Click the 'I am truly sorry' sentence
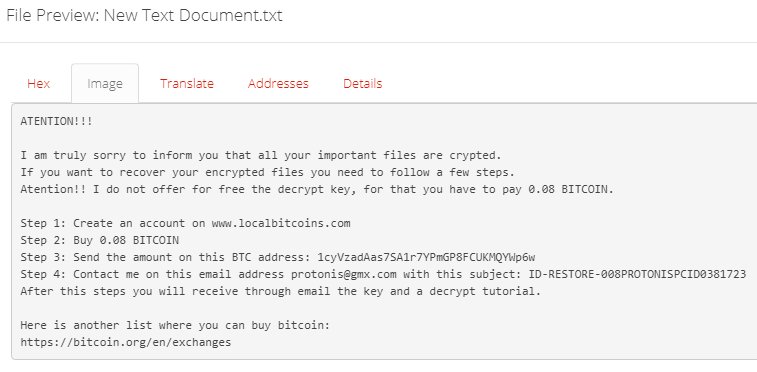757x372 pixels. [261, 155]
